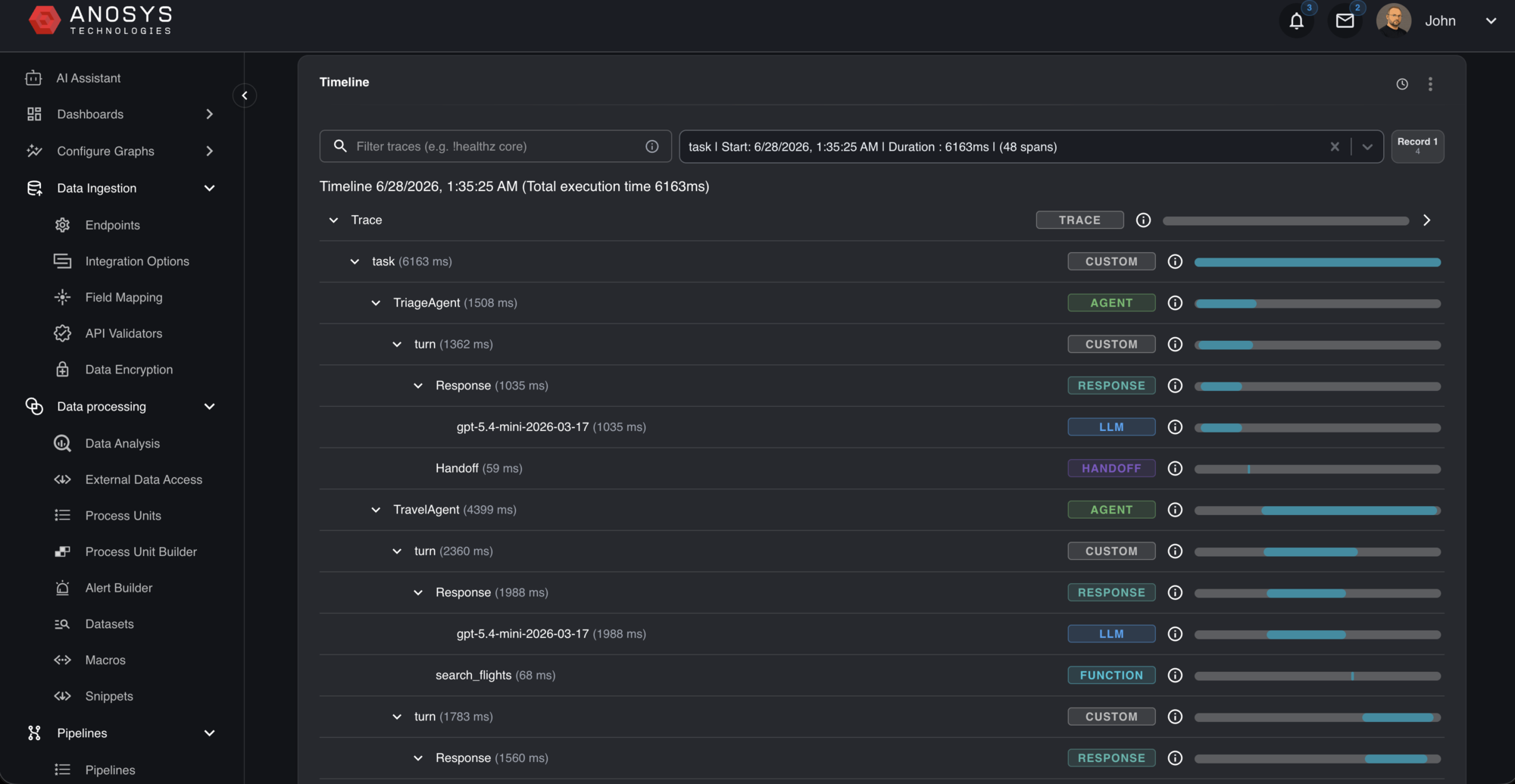The height and width of the screenshot is (784, 1515).
Task: Click the info icon on Trace row
Action: (1143, 220)
